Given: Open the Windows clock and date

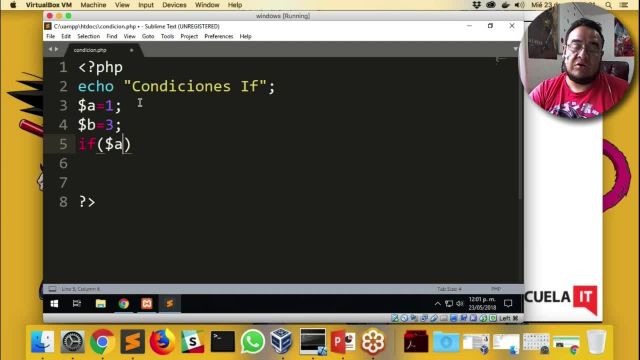Looking at the screenshot, I should click(x=482, y=304).
